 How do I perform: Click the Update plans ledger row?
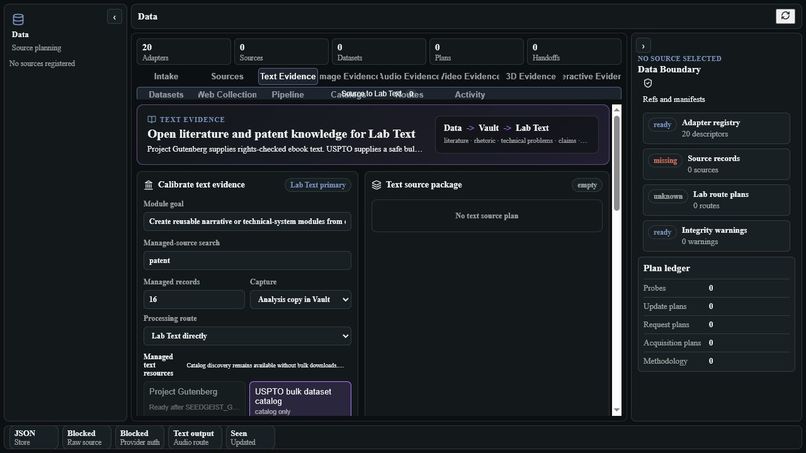(716, 306)
